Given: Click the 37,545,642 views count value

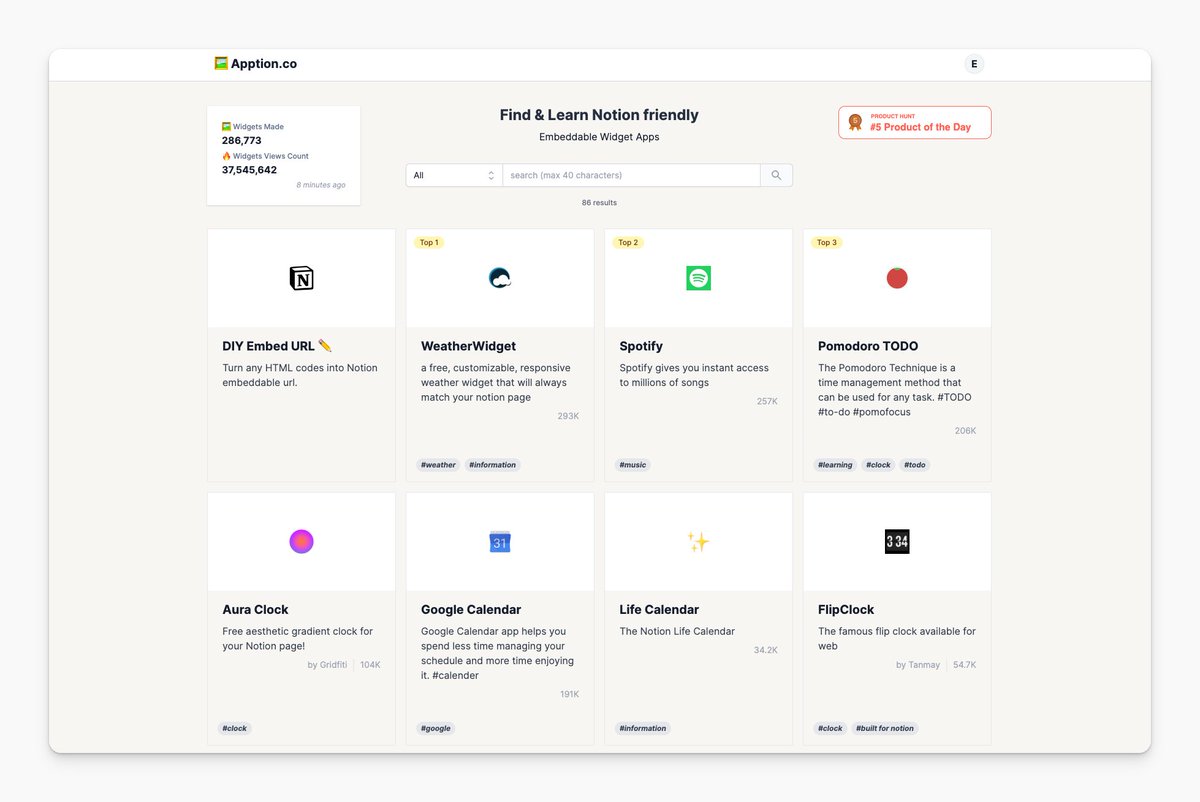Looking at the screenshot, I should (249, 170).
